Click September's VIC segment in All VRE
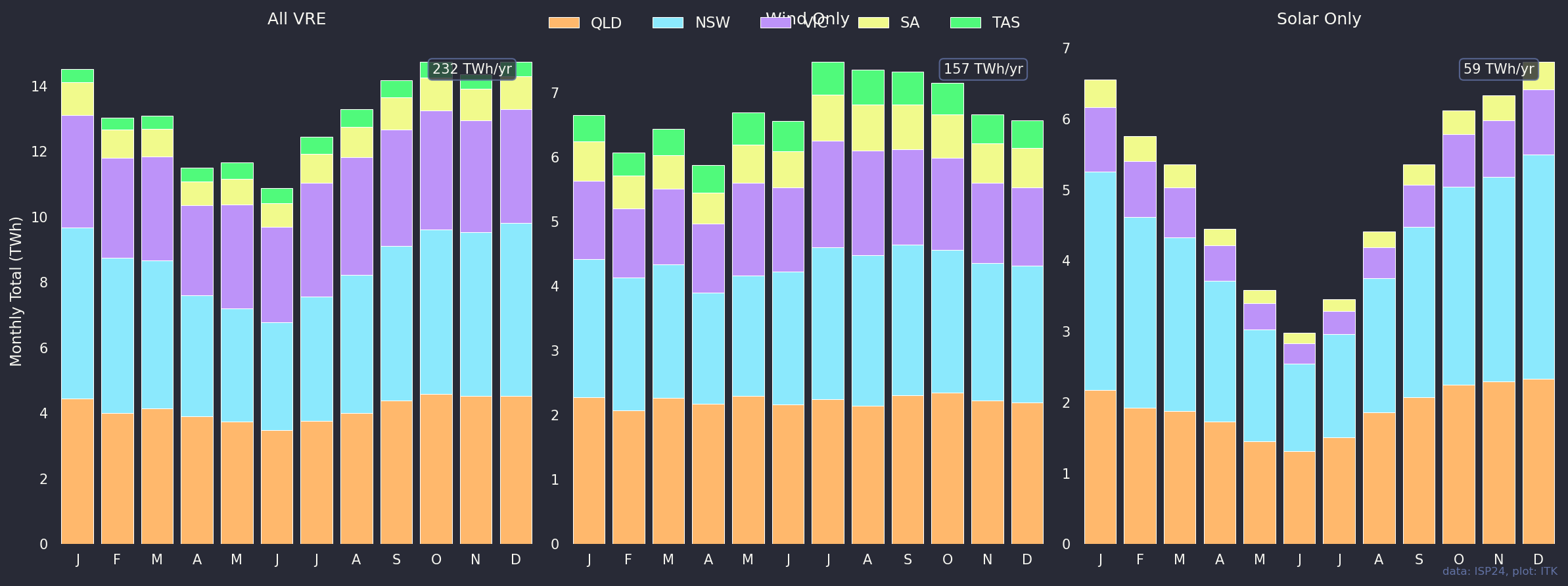The height and width of the screenshot is (586, 1568). pos(396,188)
